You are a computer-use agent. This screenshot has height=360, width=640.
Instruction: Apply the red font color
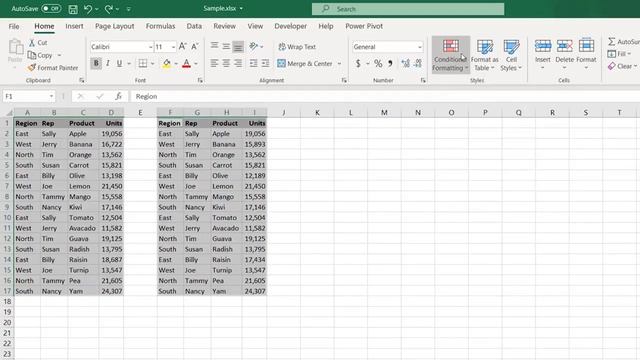(187, 63)
